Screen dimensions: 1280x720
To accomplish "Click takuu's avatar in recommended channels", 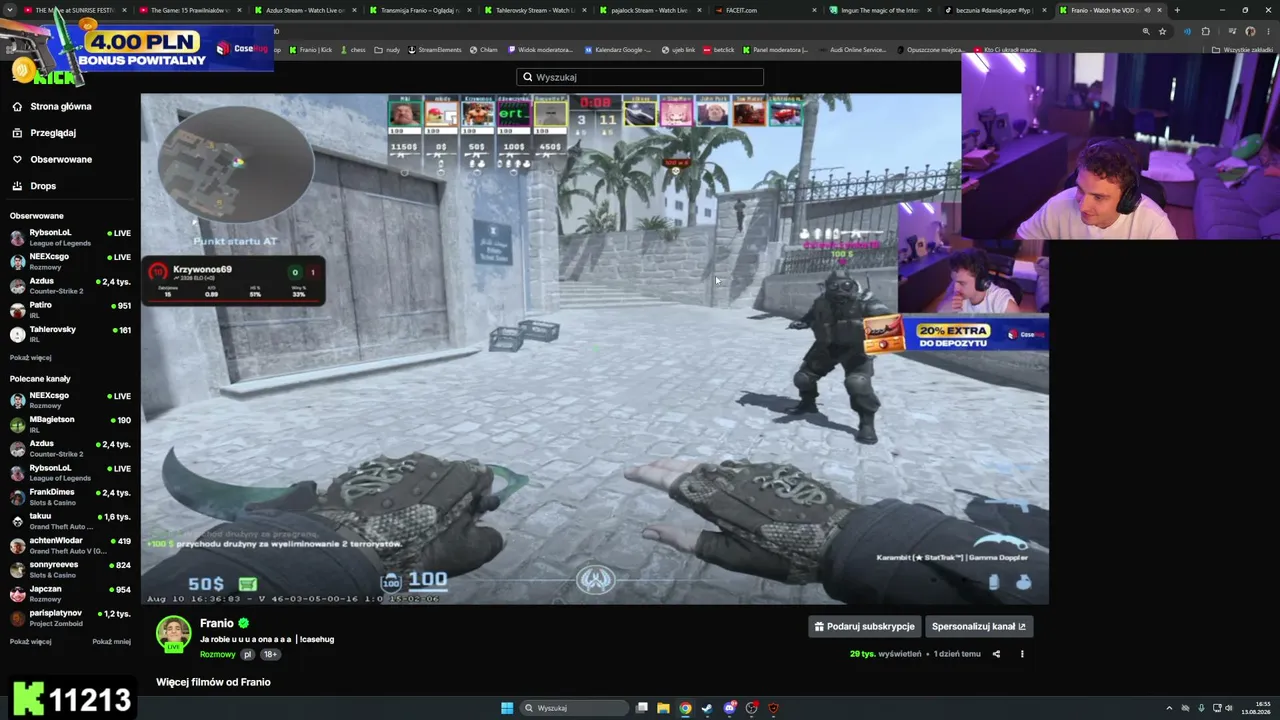I will pyautogui.click(x=17, y=521).
